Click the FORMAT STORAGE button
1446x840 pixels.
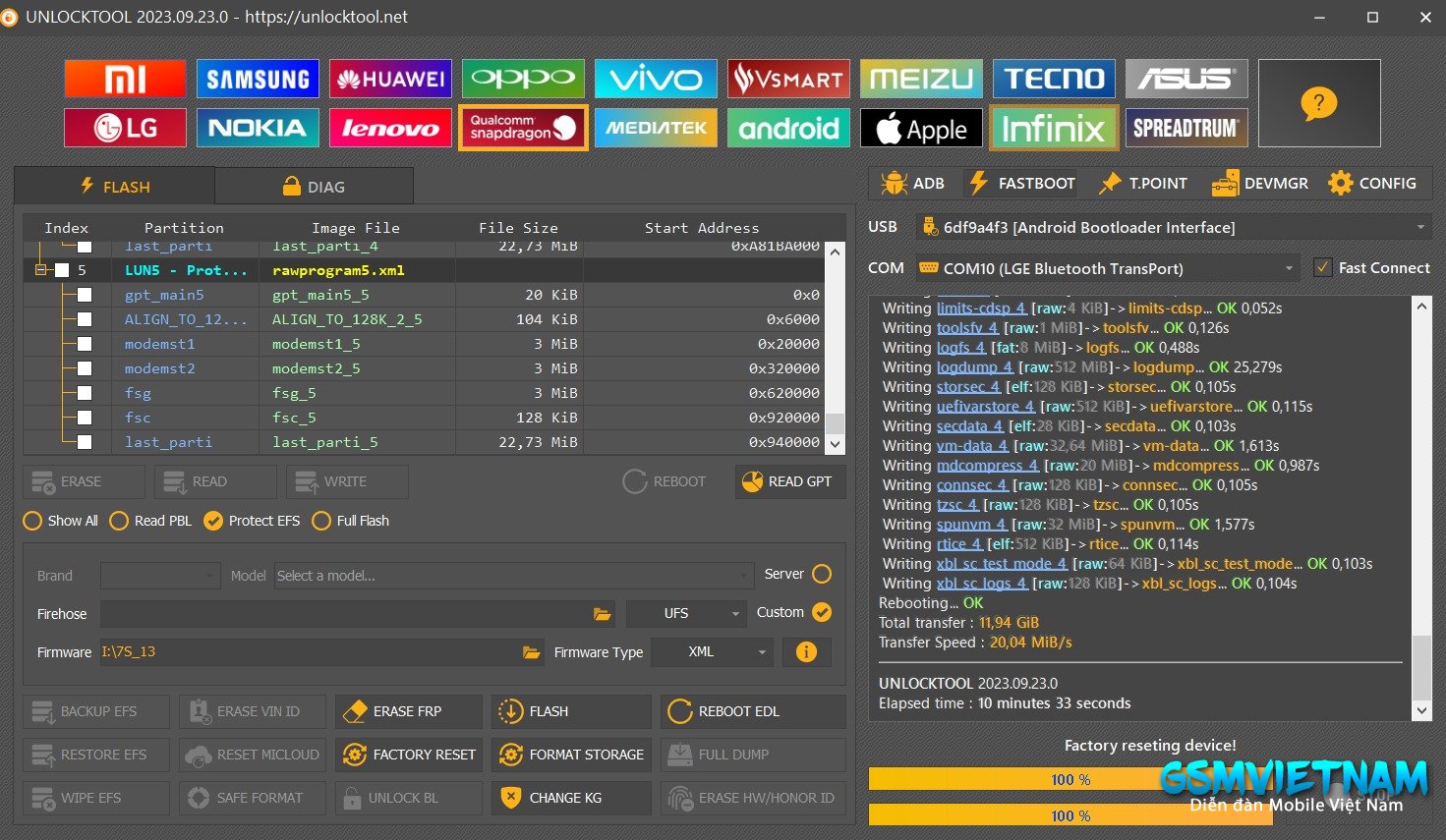coord(570,755)
